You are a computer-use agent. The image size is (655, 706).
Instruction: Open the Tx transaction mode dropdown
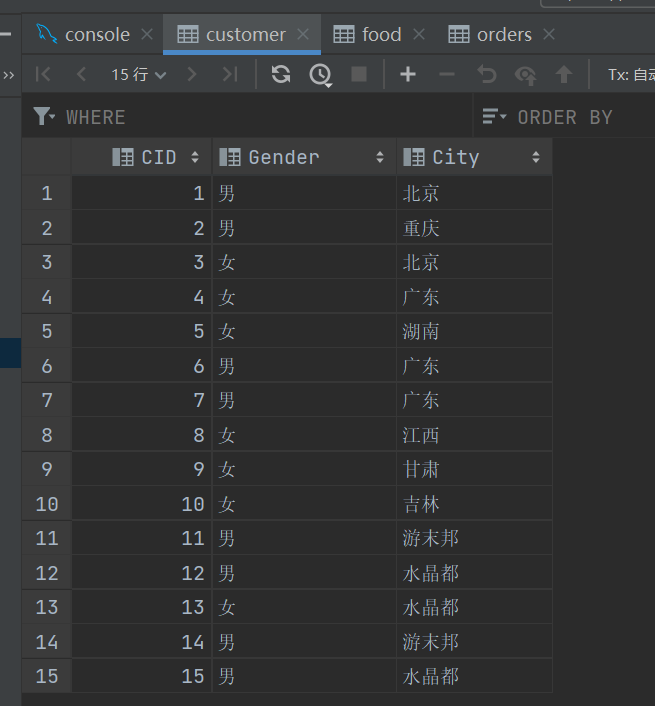click(x=631, y=74)
